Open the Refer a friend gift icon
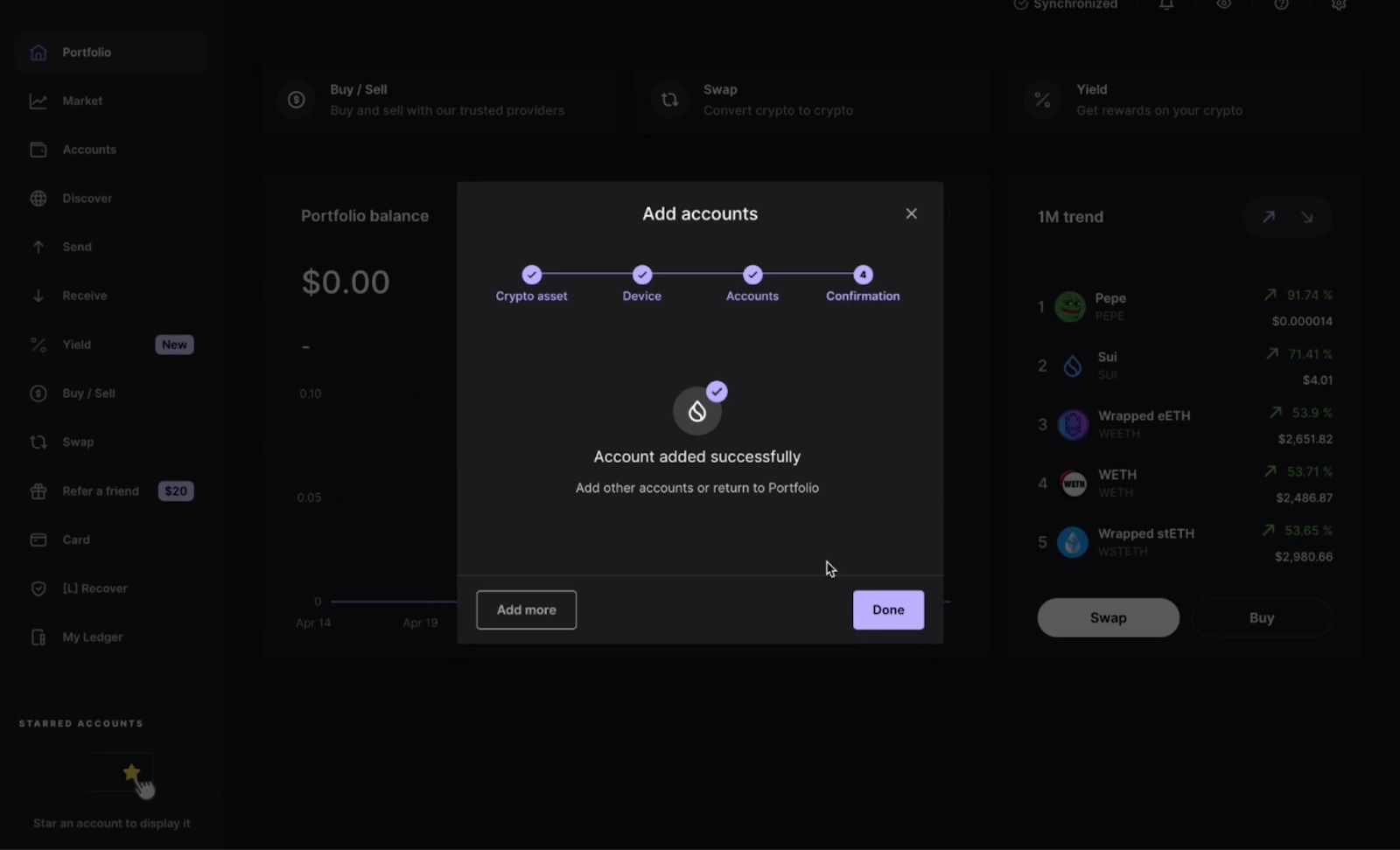The width and height of the screenshot is (1400, 850). (38, 491)
